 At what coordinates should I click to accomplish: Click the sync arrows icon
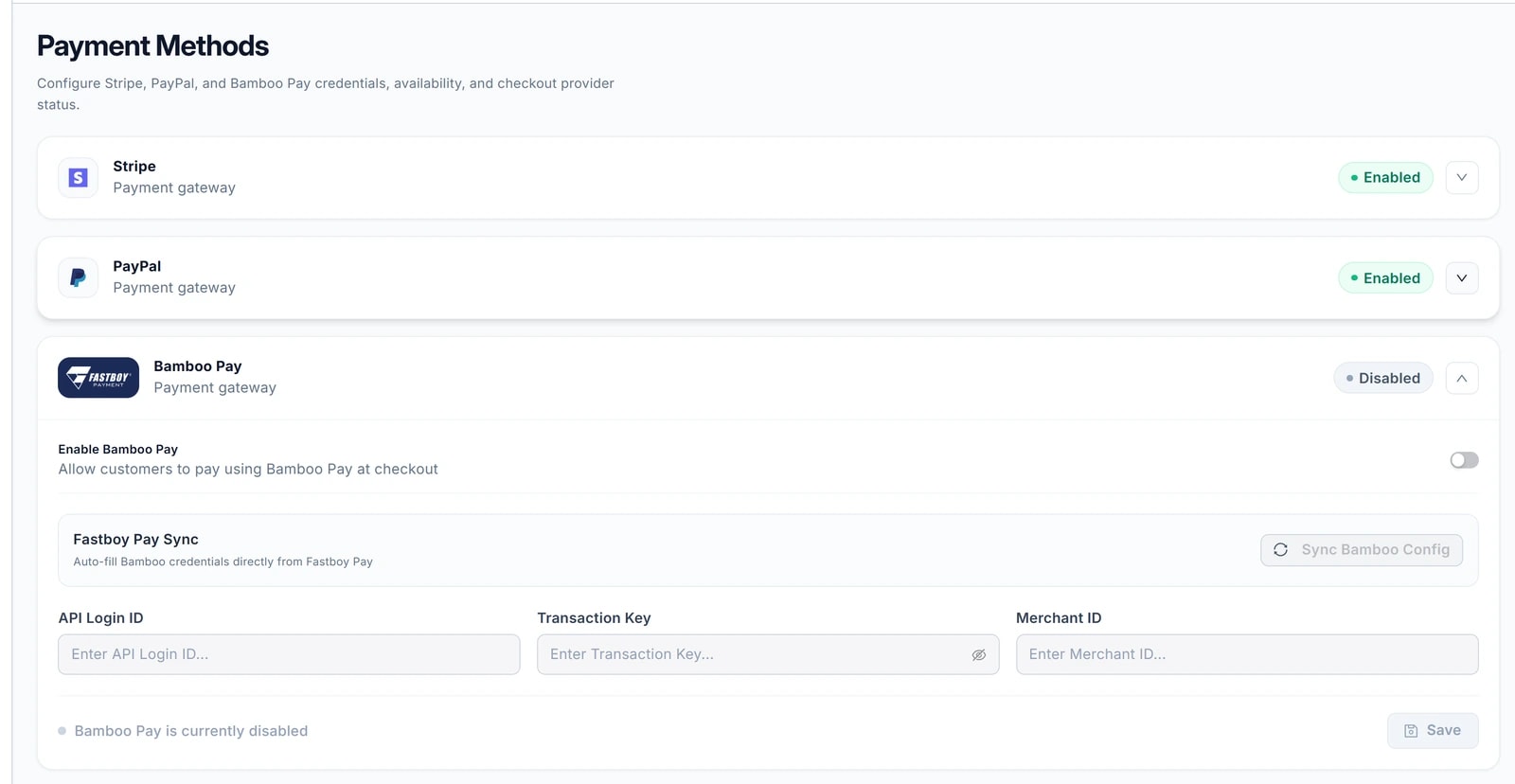1280,550
